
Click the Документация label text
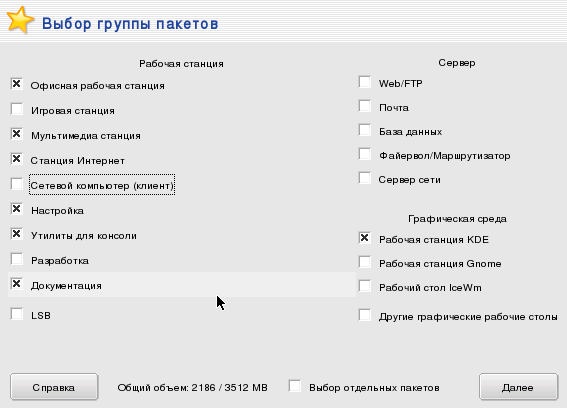pyautogui.click(x=66, y=286)
